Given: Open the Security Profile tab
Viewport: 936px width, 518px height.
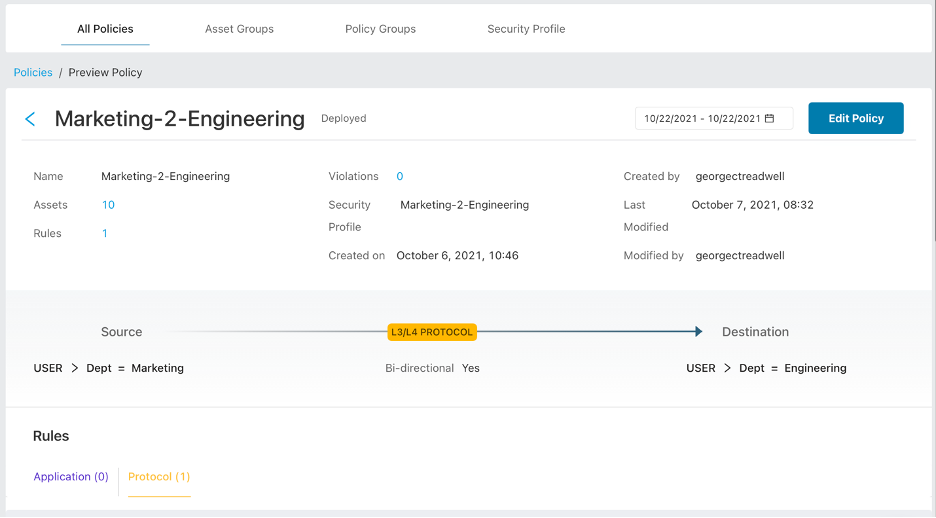Looking at the screenshot, I should coord(526,29).
